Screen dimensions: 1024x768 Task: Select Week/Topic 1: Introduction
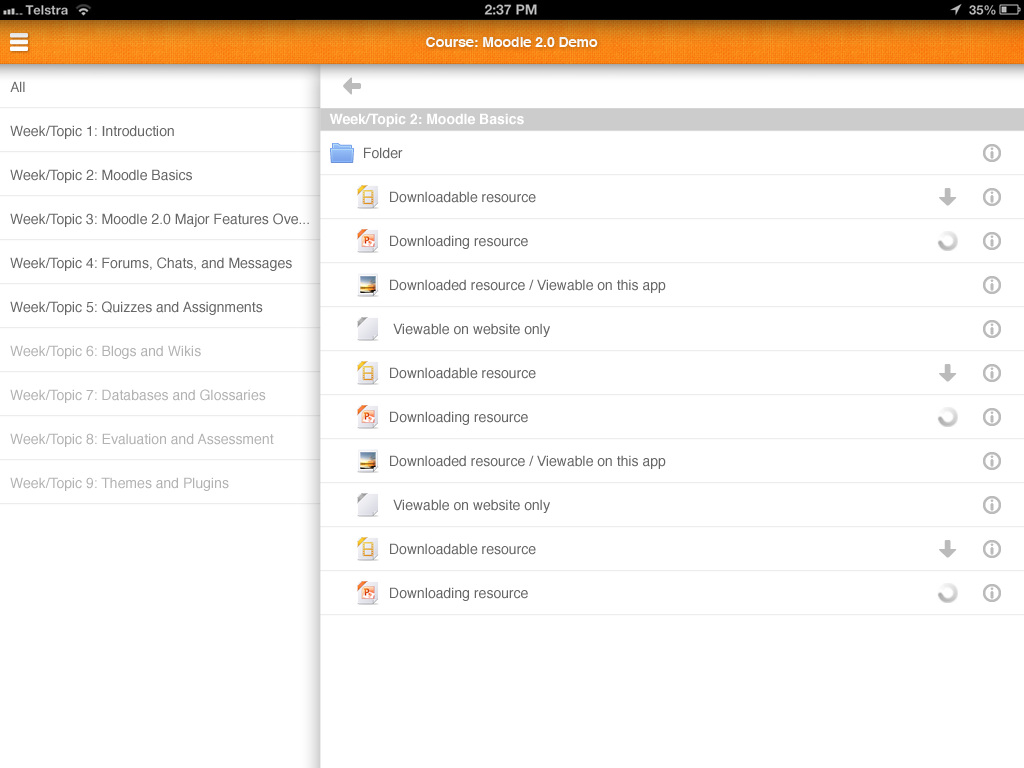coord(159,131)
